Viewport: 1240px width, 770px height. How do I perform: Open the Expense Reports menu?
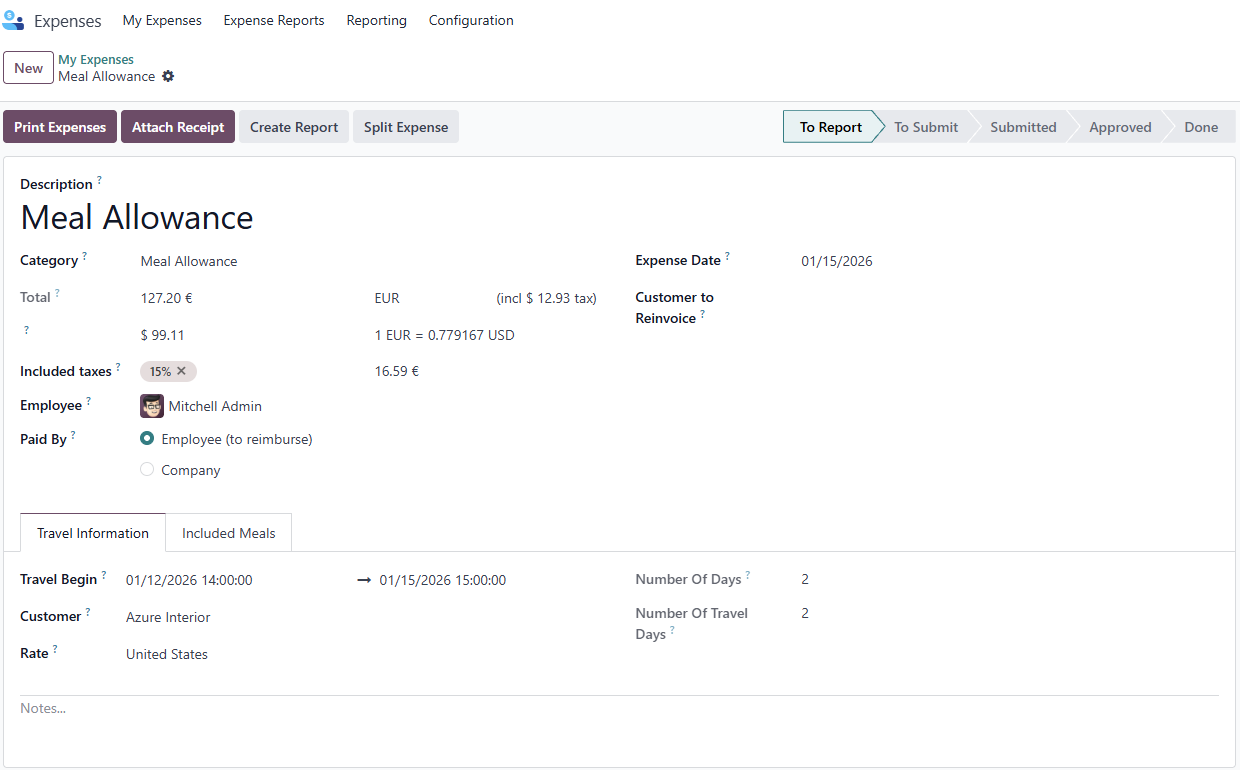coord(274,20)
